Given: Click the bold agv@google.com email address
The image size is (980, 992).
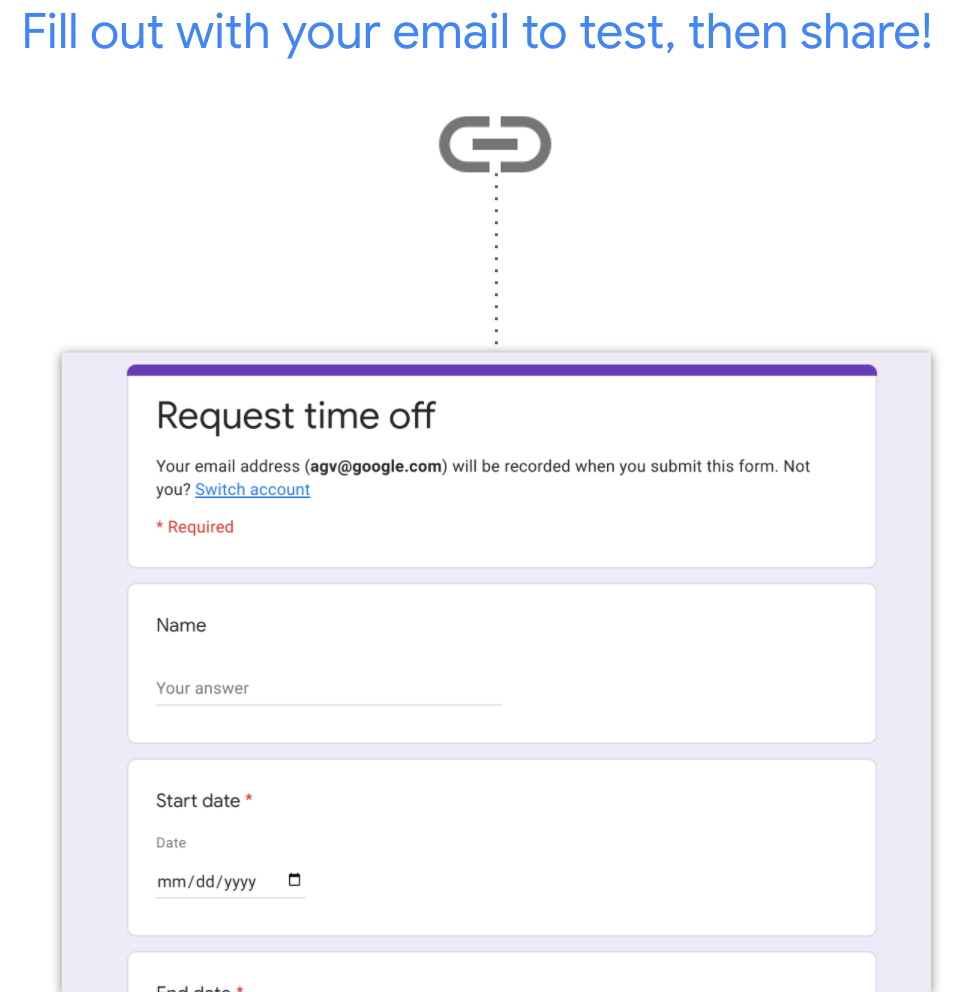Looking at the screenshot, I should point(376,466).
